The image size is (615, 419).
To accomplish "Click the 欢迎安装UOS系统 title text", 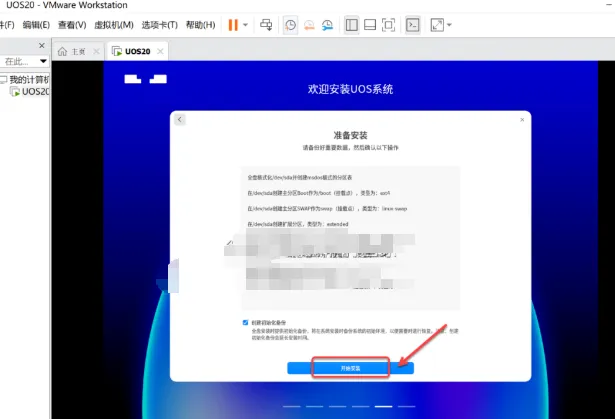I will 350,89.
